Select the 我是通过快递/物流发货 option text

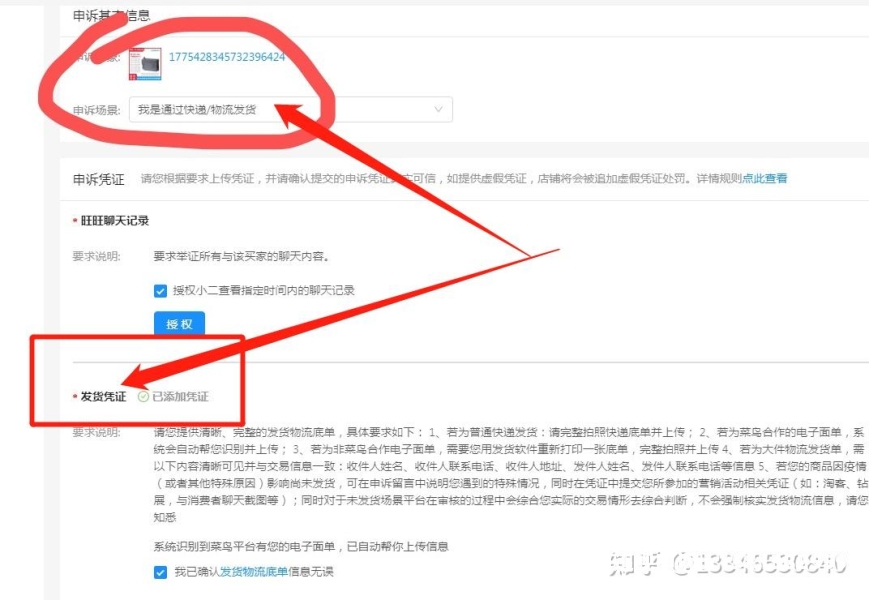[x=197, y=110]
